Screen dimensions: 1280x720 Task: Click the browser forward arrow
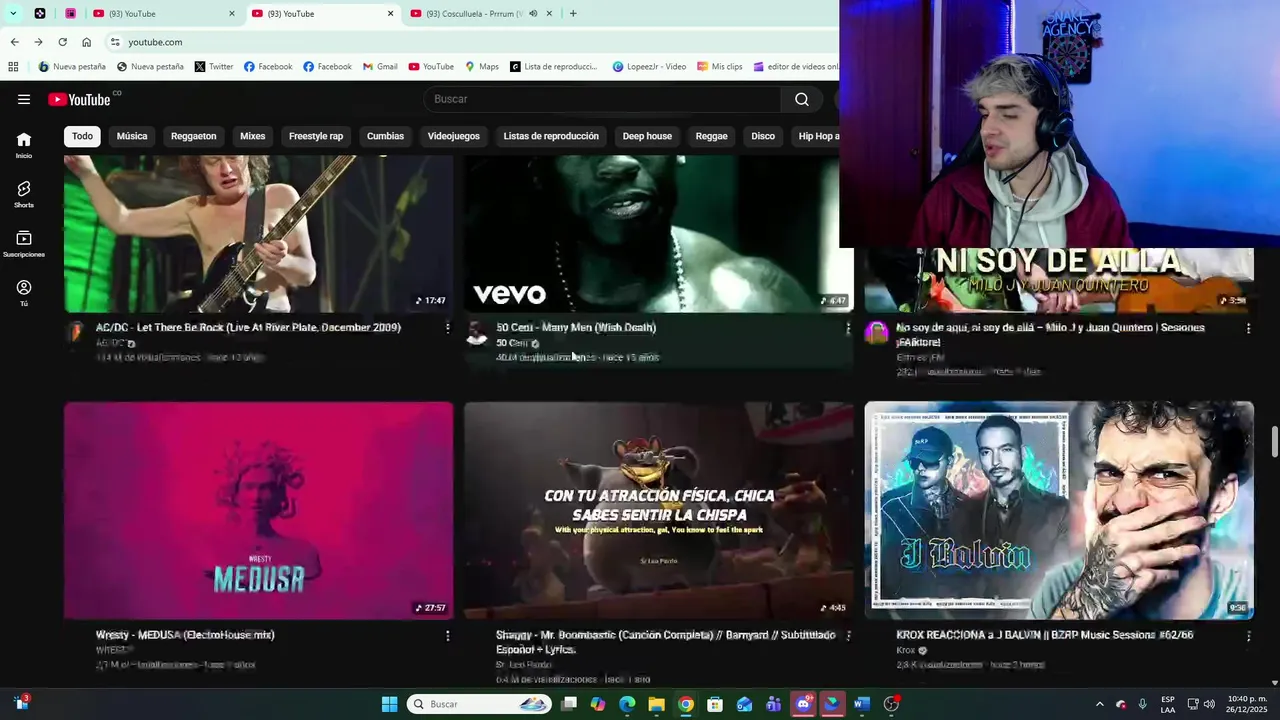pyautogui.click(x=38, y=42)
